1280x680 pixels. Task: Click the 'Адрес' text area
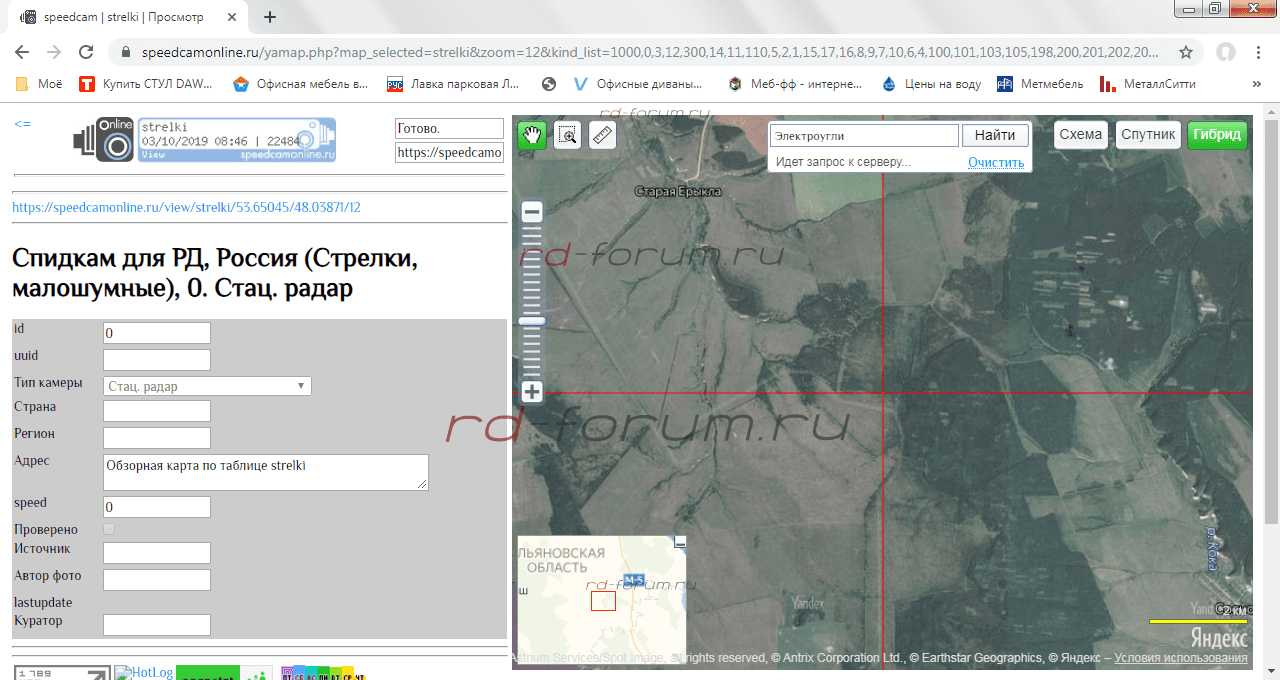click(266, 473)
